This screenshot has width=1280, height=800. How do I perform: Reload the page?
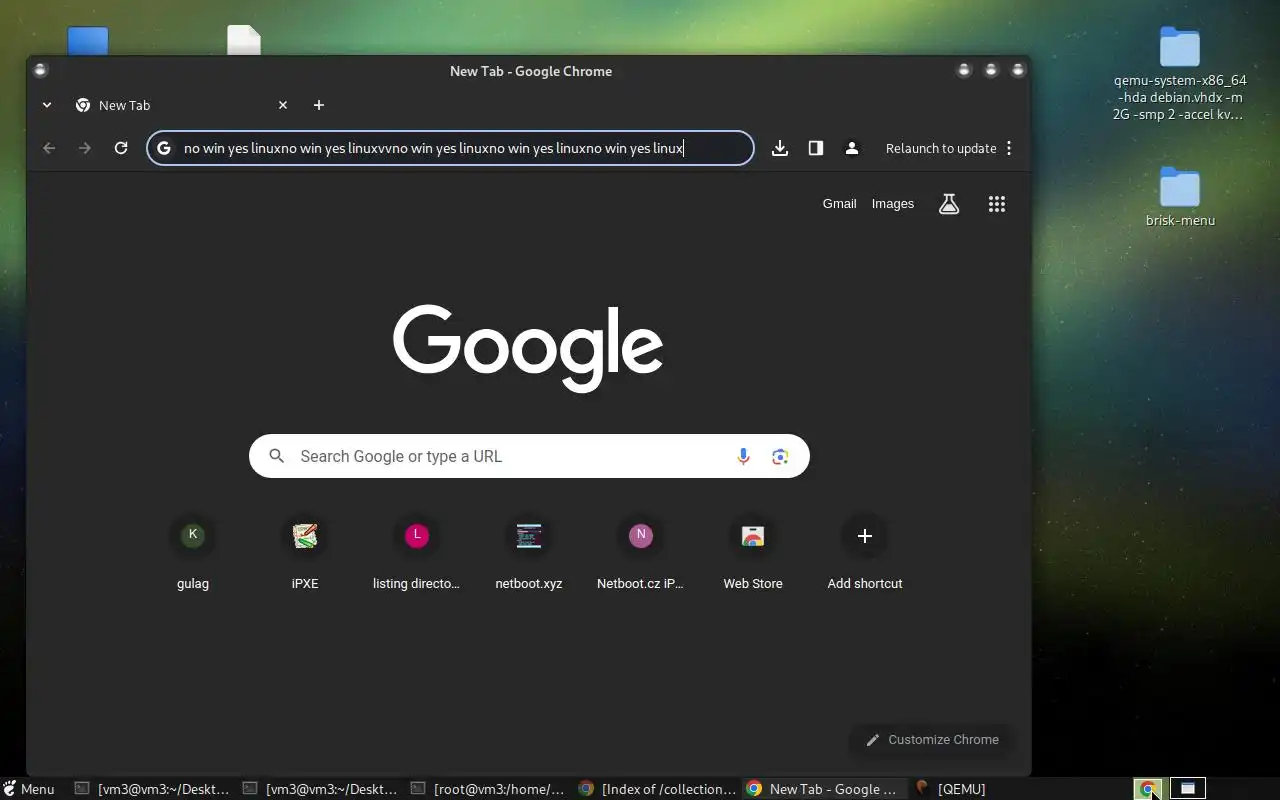[121, 148]
